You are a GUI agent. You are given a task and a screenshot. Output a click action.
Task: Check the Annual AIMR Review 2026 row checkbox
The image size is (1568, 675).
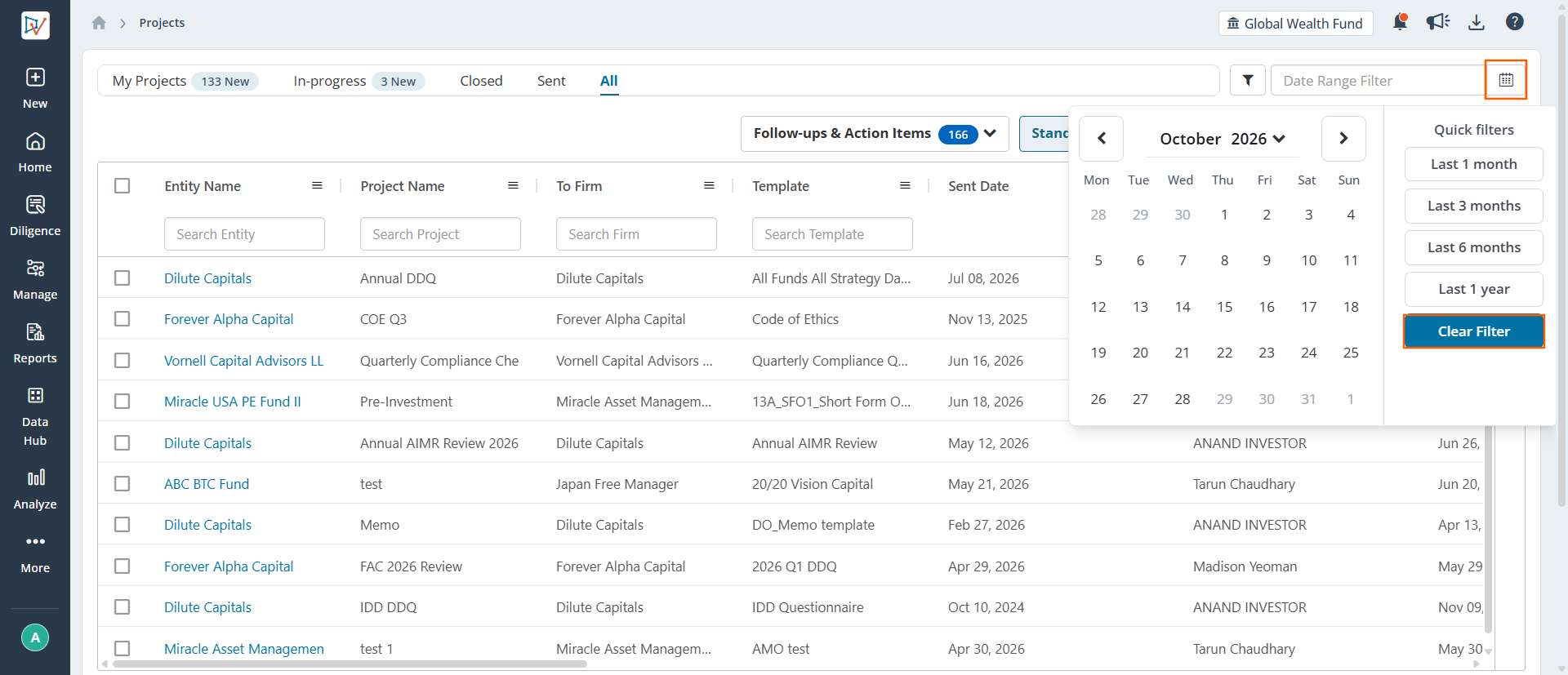pyautogui.click(x=122, y=443)
